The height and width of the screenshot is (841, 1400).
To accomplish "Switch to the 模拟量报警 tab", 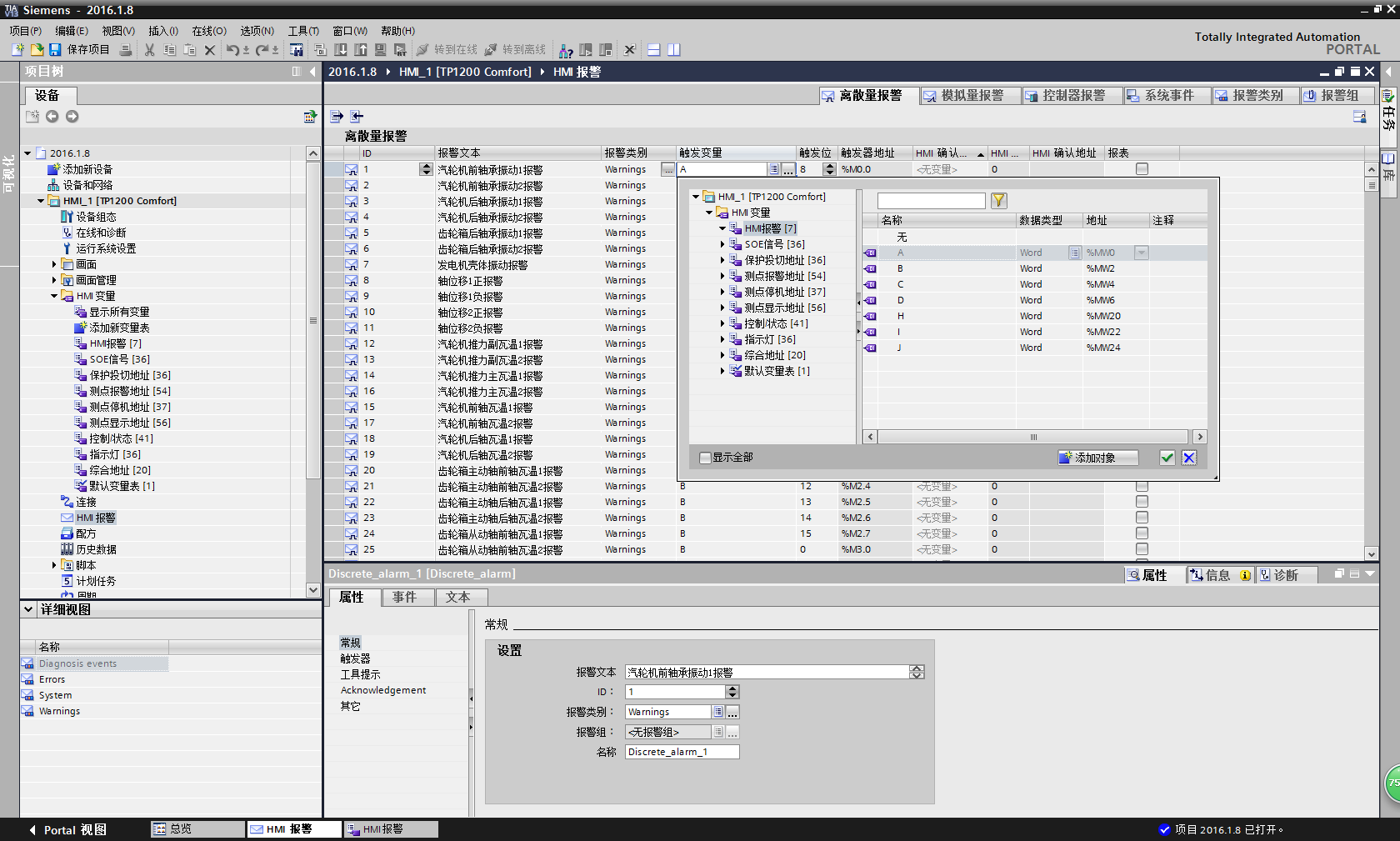I will point(970,96).
